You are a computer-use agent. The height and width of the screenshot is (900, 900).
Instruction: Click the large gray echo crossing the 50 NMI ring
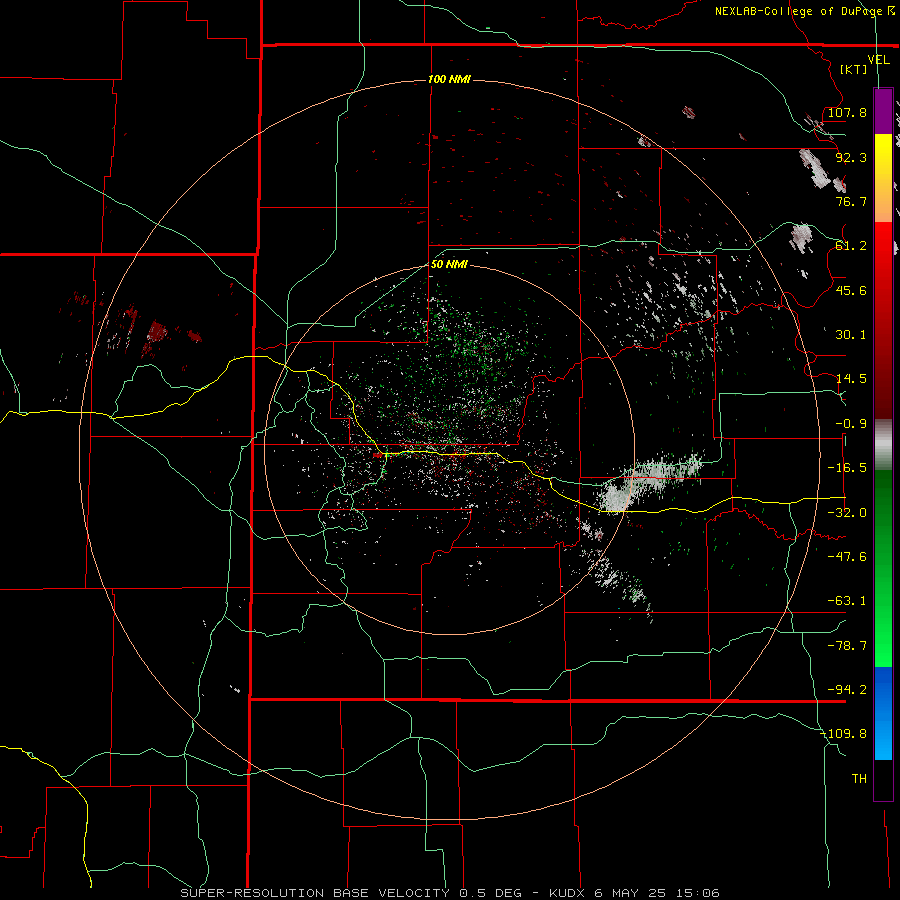tap(649, 481)
